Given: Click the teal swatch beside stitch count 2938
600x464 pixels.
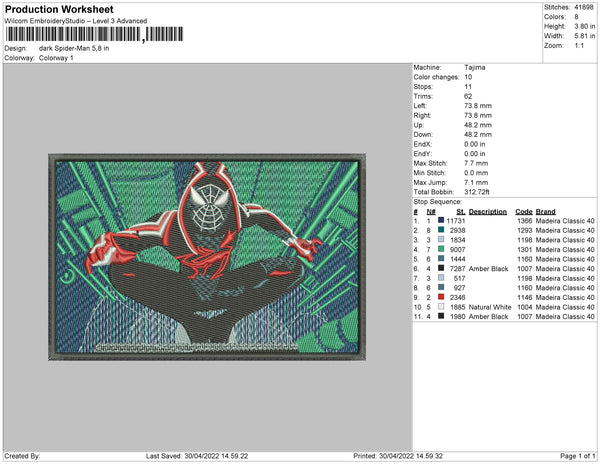Looking at the screenshot, I should pos(441,230).
